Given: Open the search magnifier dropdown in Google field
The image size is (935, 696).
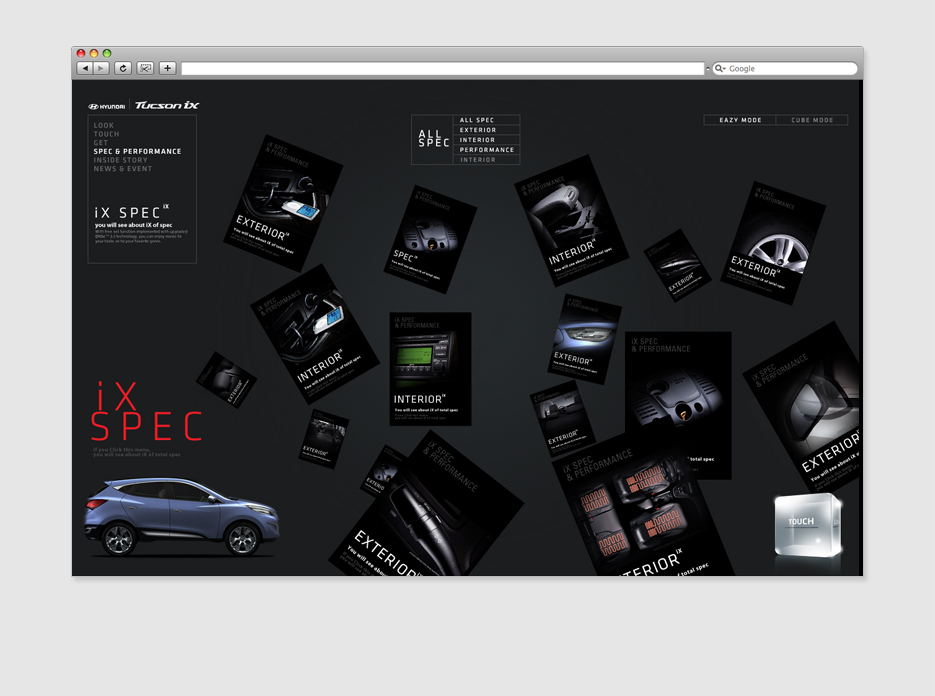Looking at the screenshot, I should (720, 69).
